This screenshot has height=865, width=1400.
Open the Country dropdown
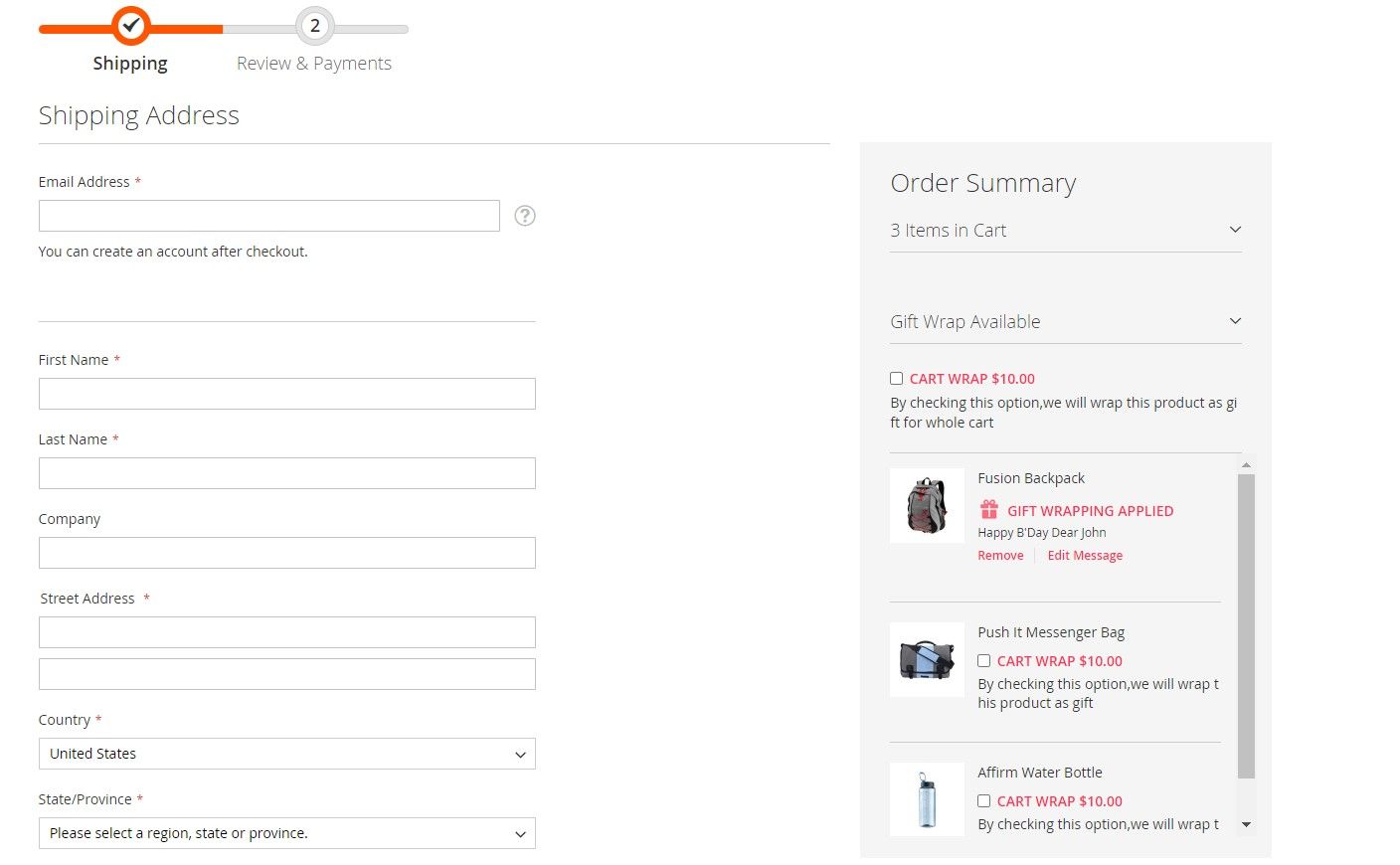tap(286, 754)
